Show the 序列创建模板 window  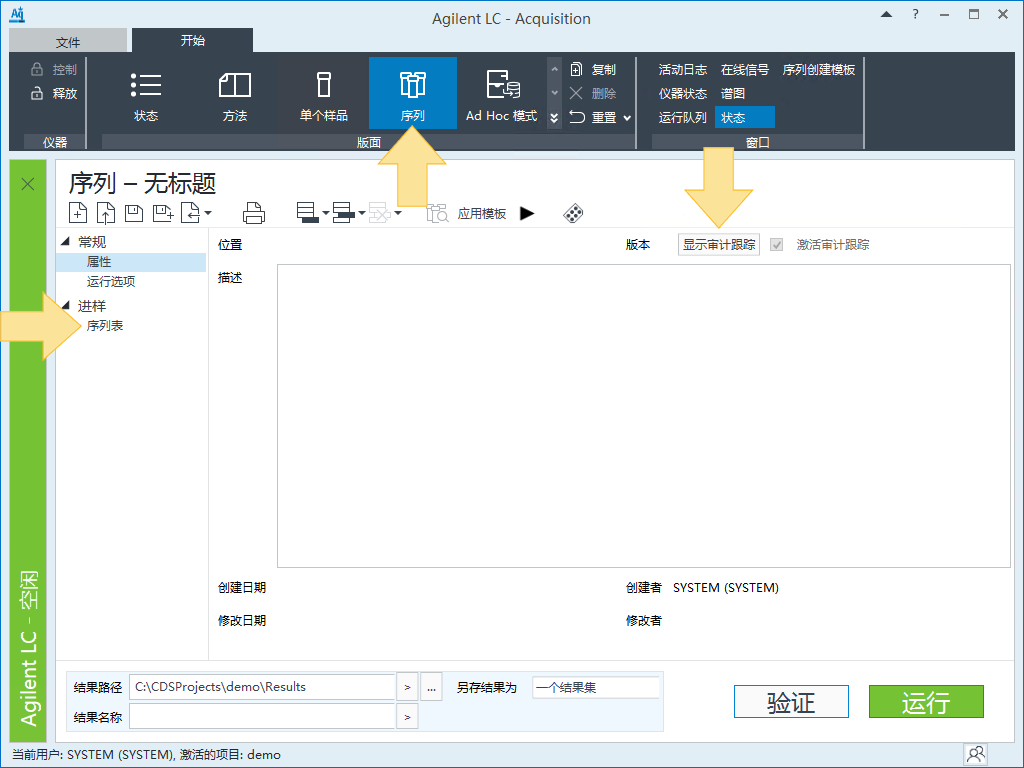pyautogui.click(x=819, y=69)
